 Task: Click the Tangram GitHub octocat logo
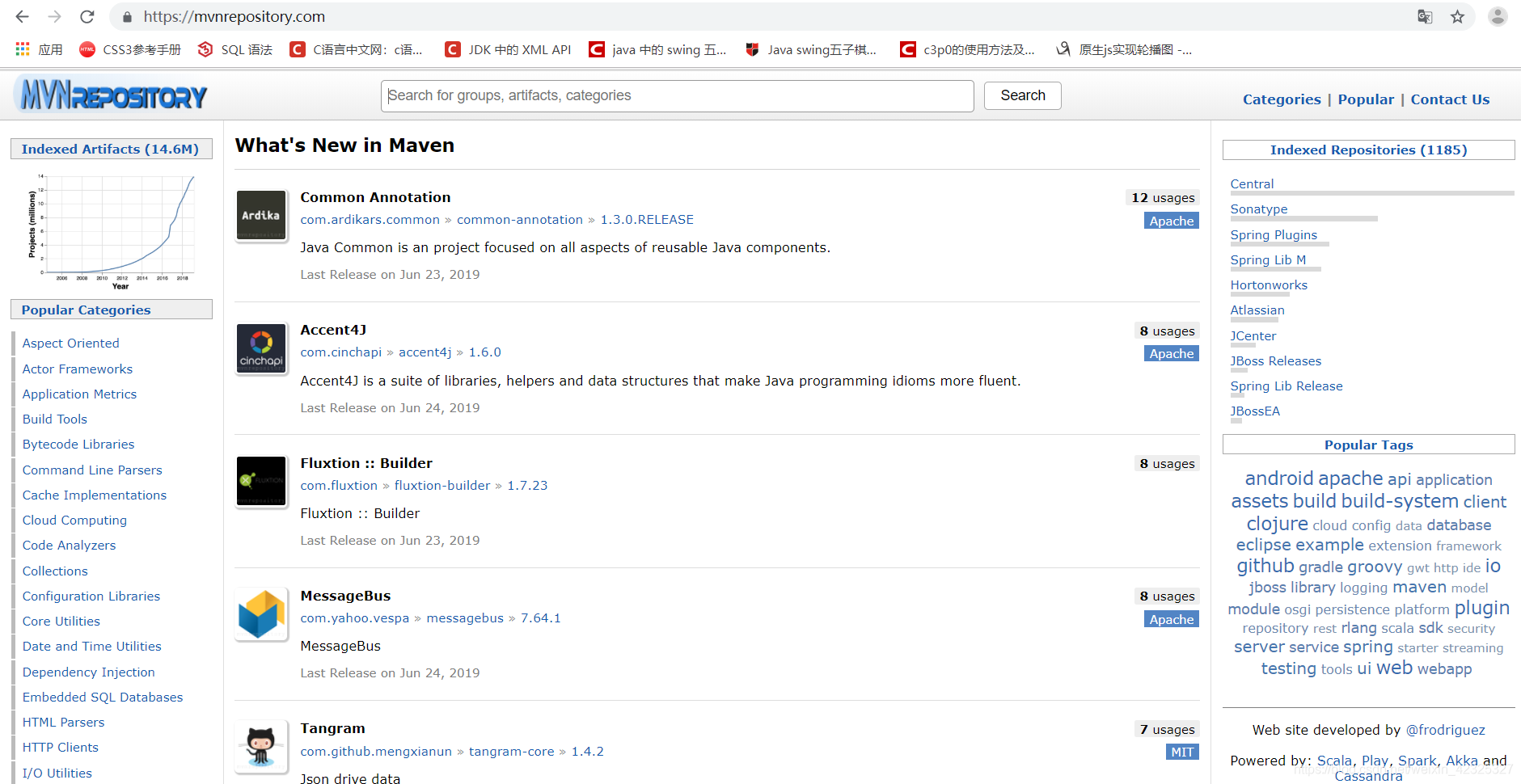point(260,746)
